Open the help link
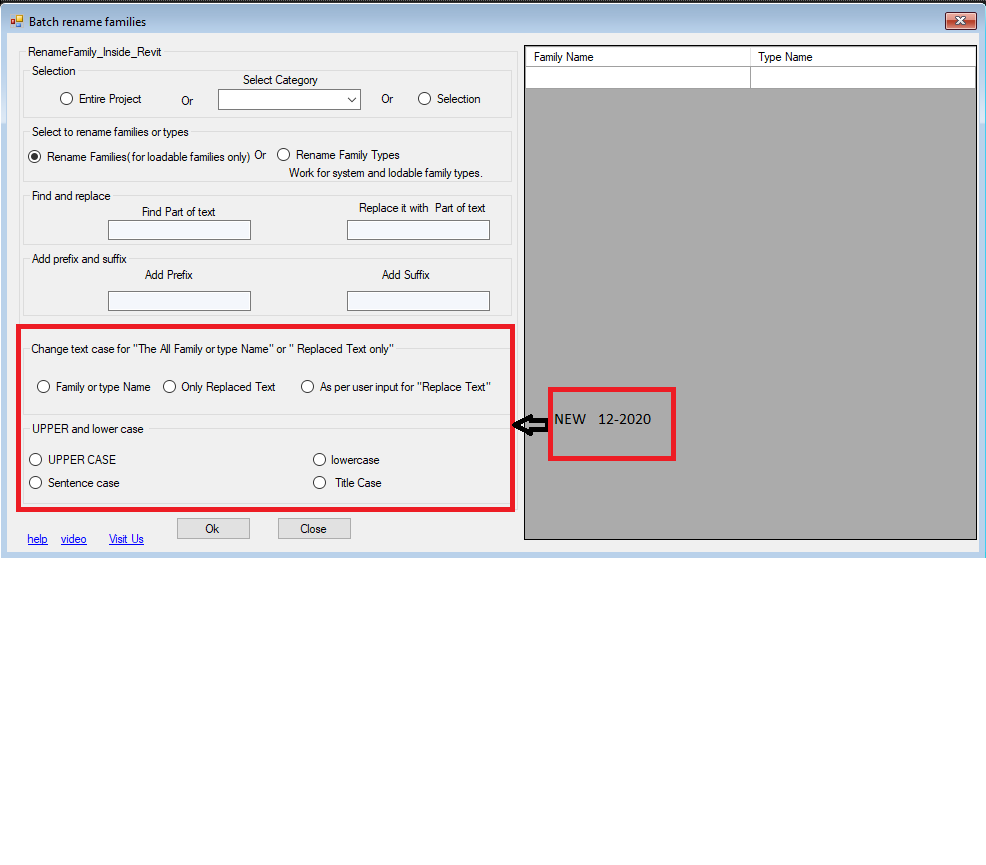This screenshot has height=865, width=986. click(38, 539)
